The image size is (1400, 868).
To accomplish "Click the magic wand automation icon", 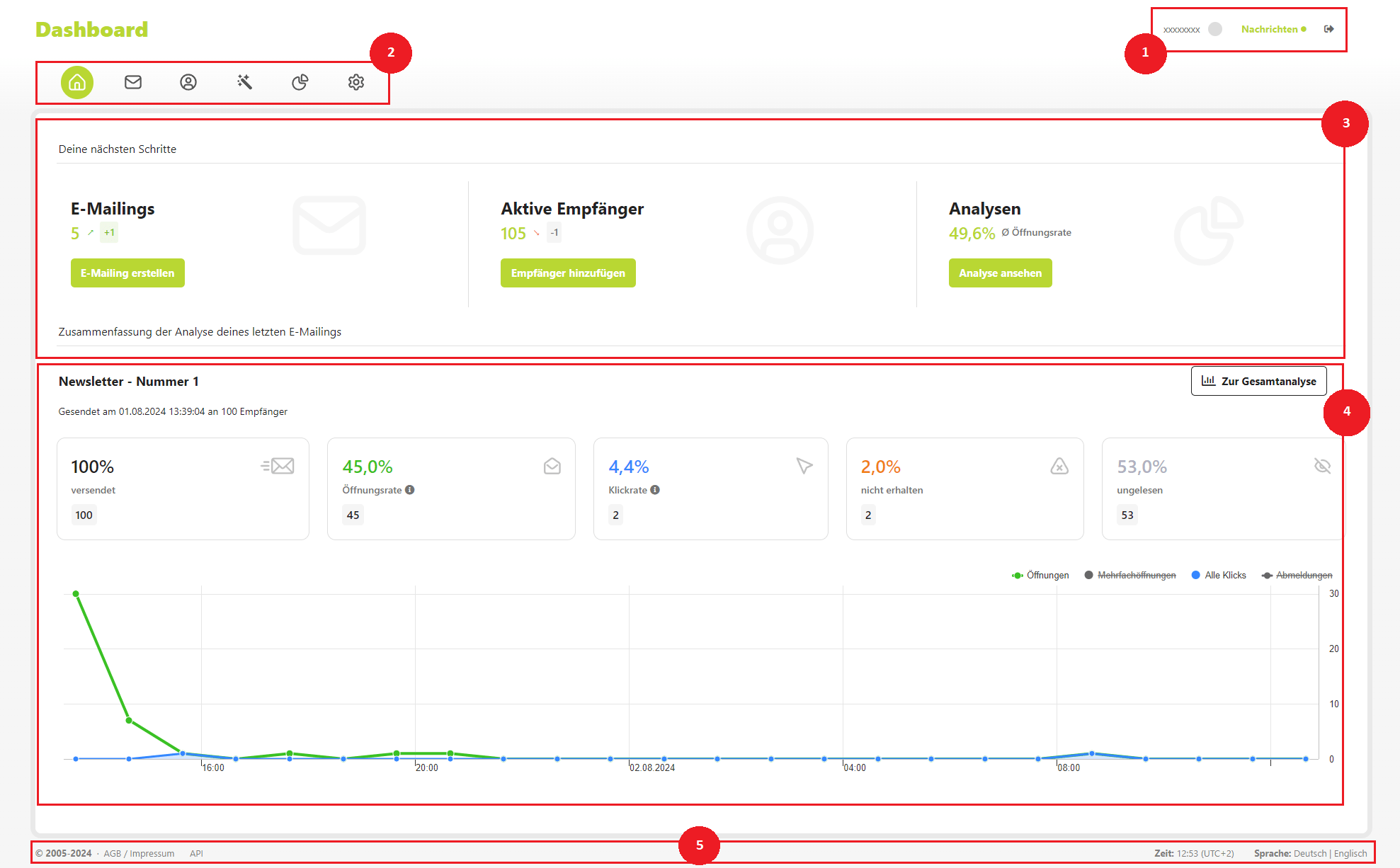I will [x=244, y=82].
